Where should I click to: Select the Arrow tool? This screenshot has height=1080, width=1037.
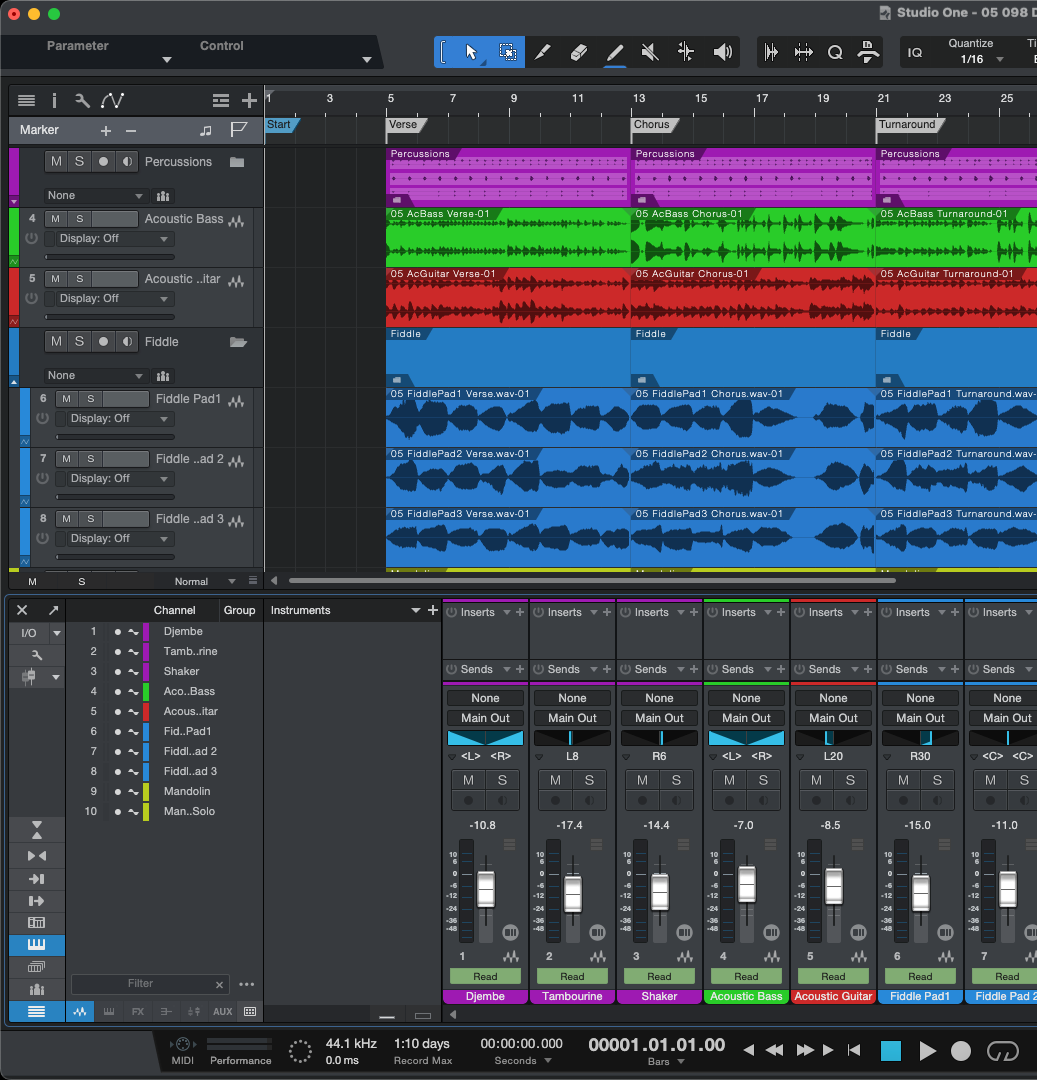[x=472, y=52]
